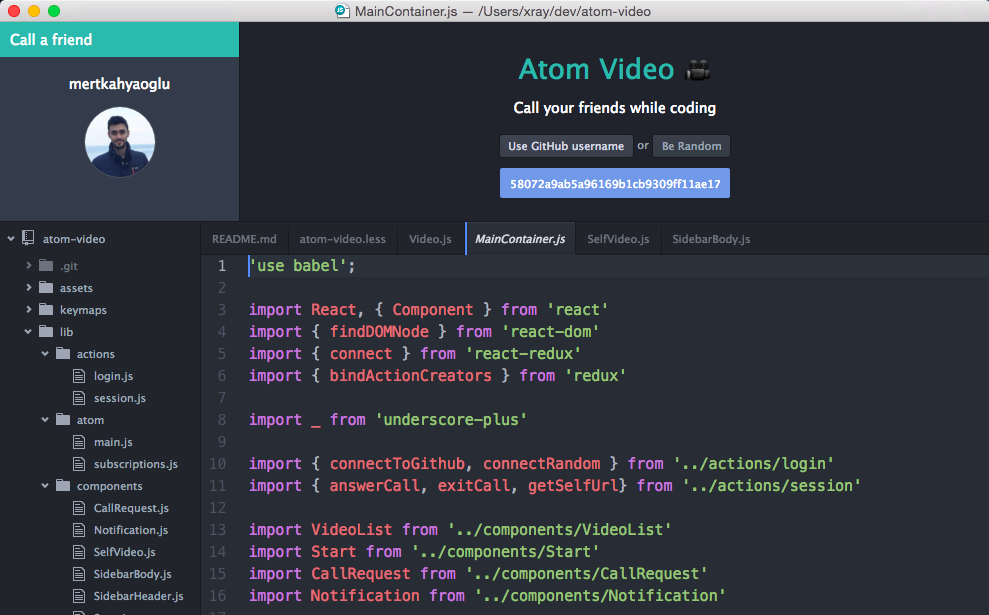Click mertkahyaoglu's avatar photo
Viewport: 989px width, 615px height.
pyautogui.click(x=120, y=142)
